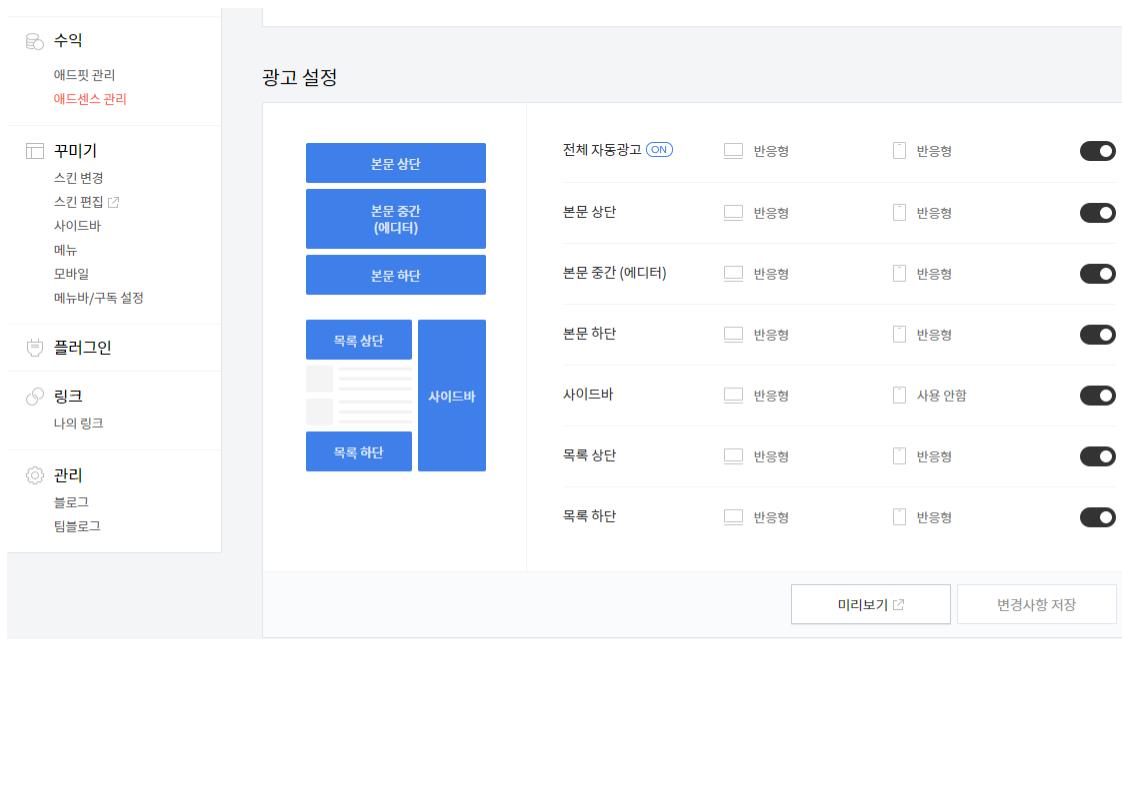Click mobile phone icon in 목록 상단 row

tap(899, 456)
